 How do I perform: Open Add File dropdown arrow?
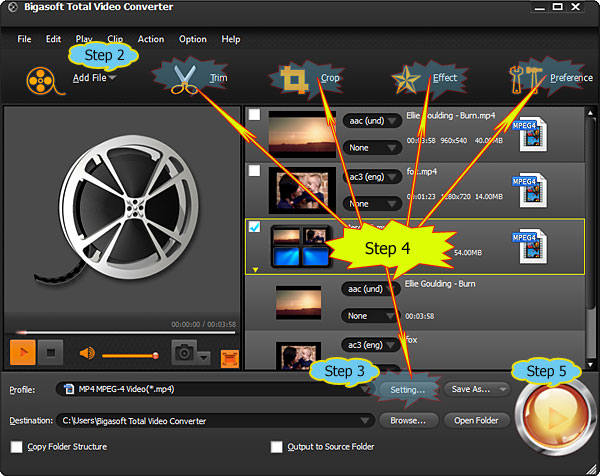(x=112, y=78)
